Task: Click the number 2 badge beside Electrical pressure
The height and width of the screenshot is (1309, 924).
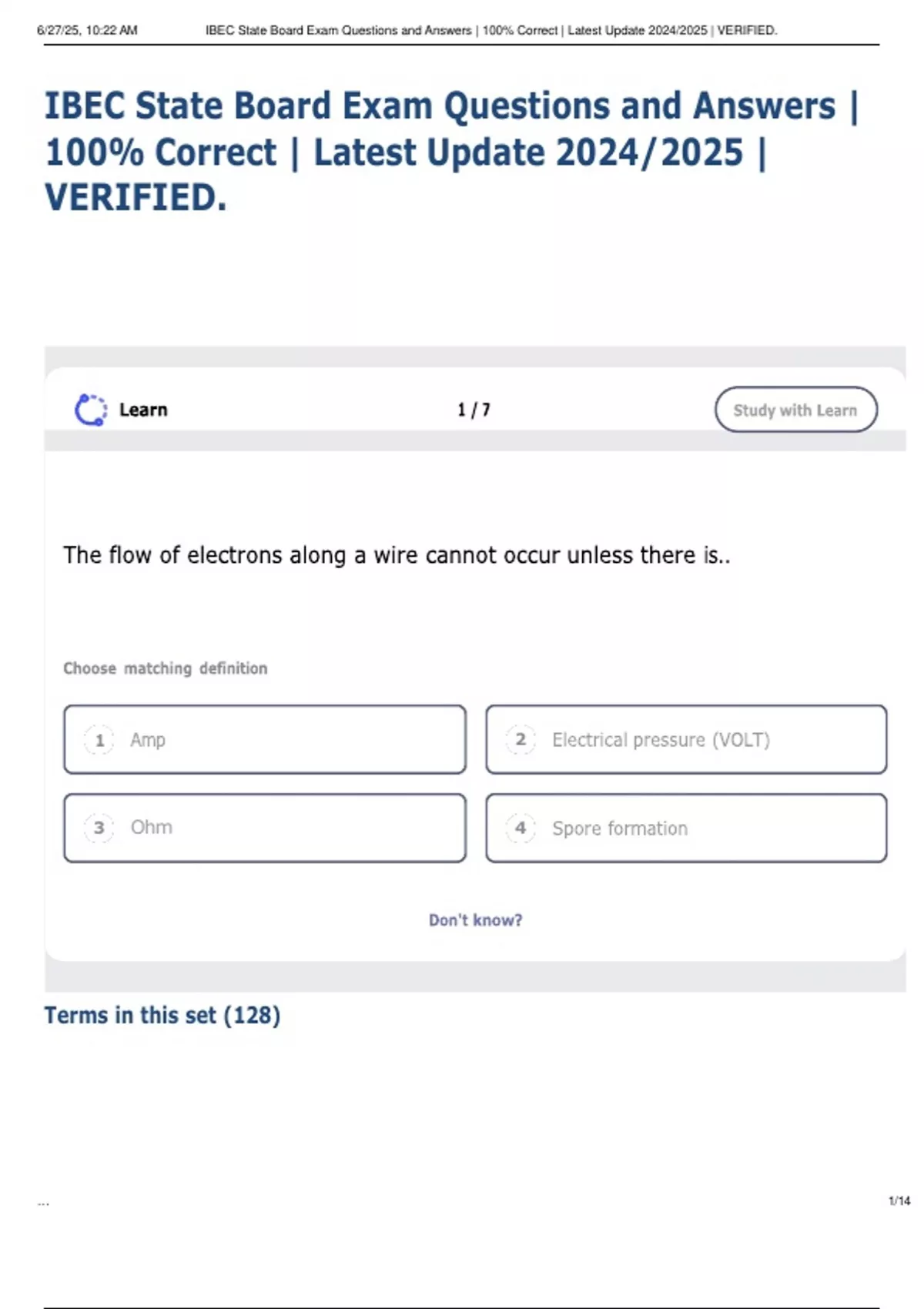Action: 521,740
